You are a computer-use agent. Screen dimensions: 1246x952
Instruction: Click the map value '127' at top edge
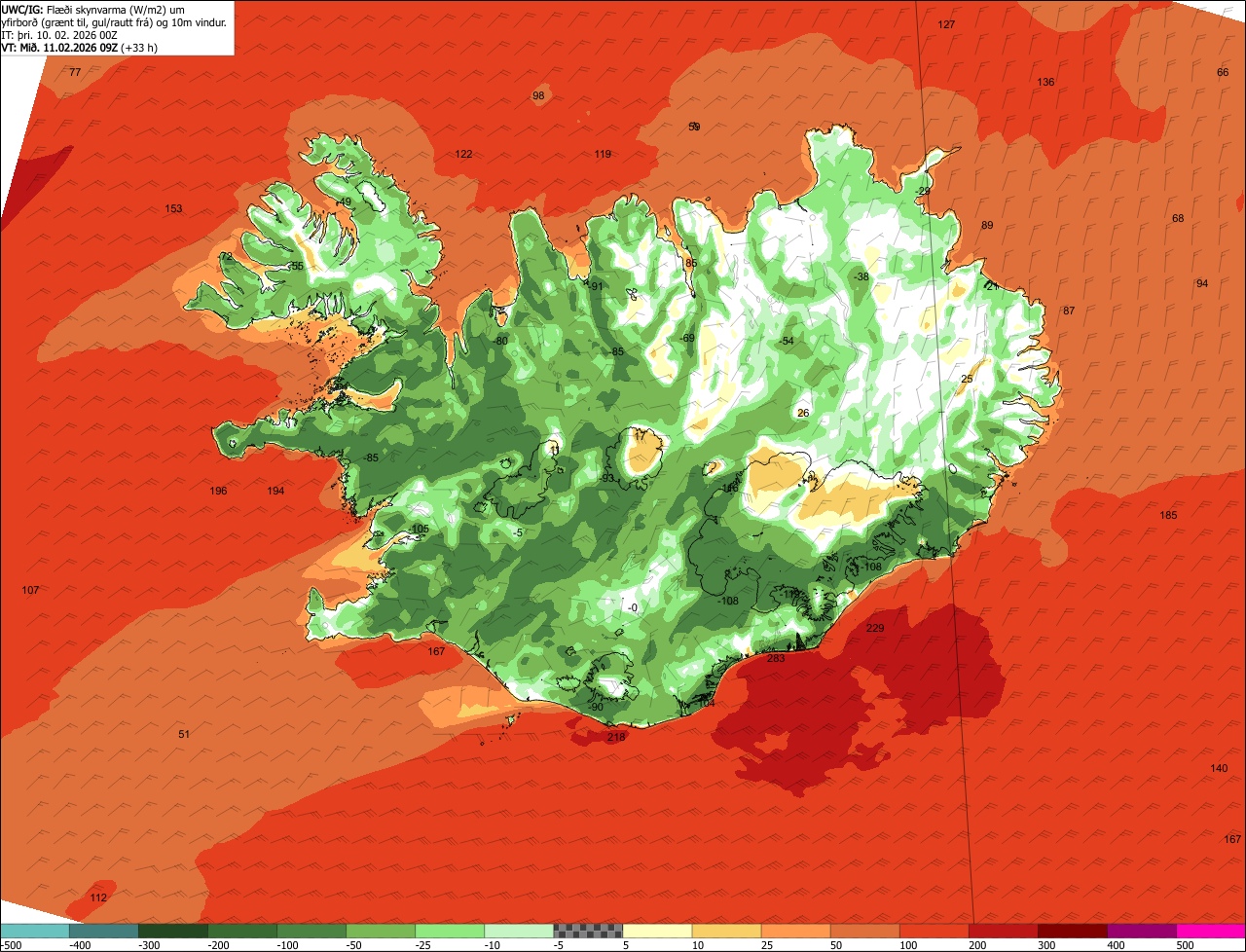pyautogui.click(x=946, y=25)
